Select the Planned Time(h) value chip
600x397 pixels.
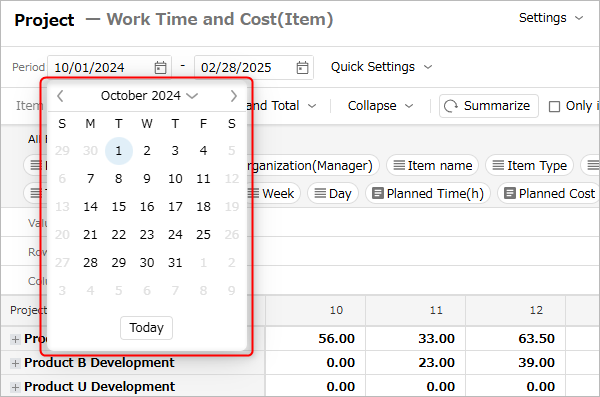pos(428,193)
